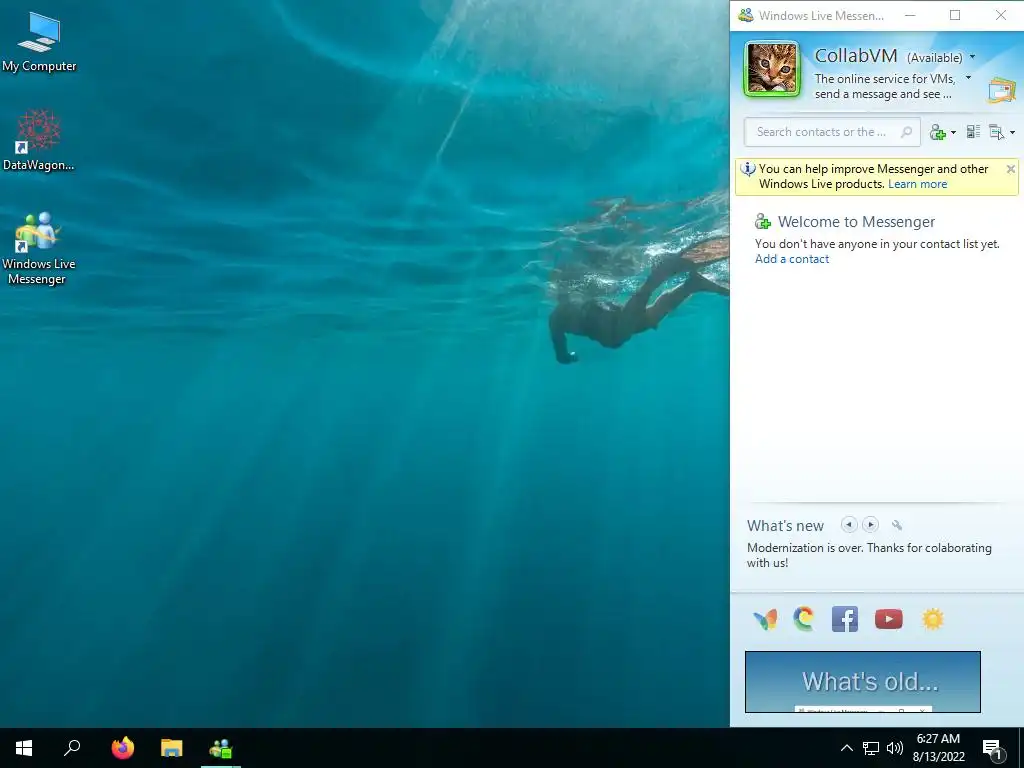Click the info icon on the notification bar
Viewport: 1024px width, 768px height.
(748, 169)
